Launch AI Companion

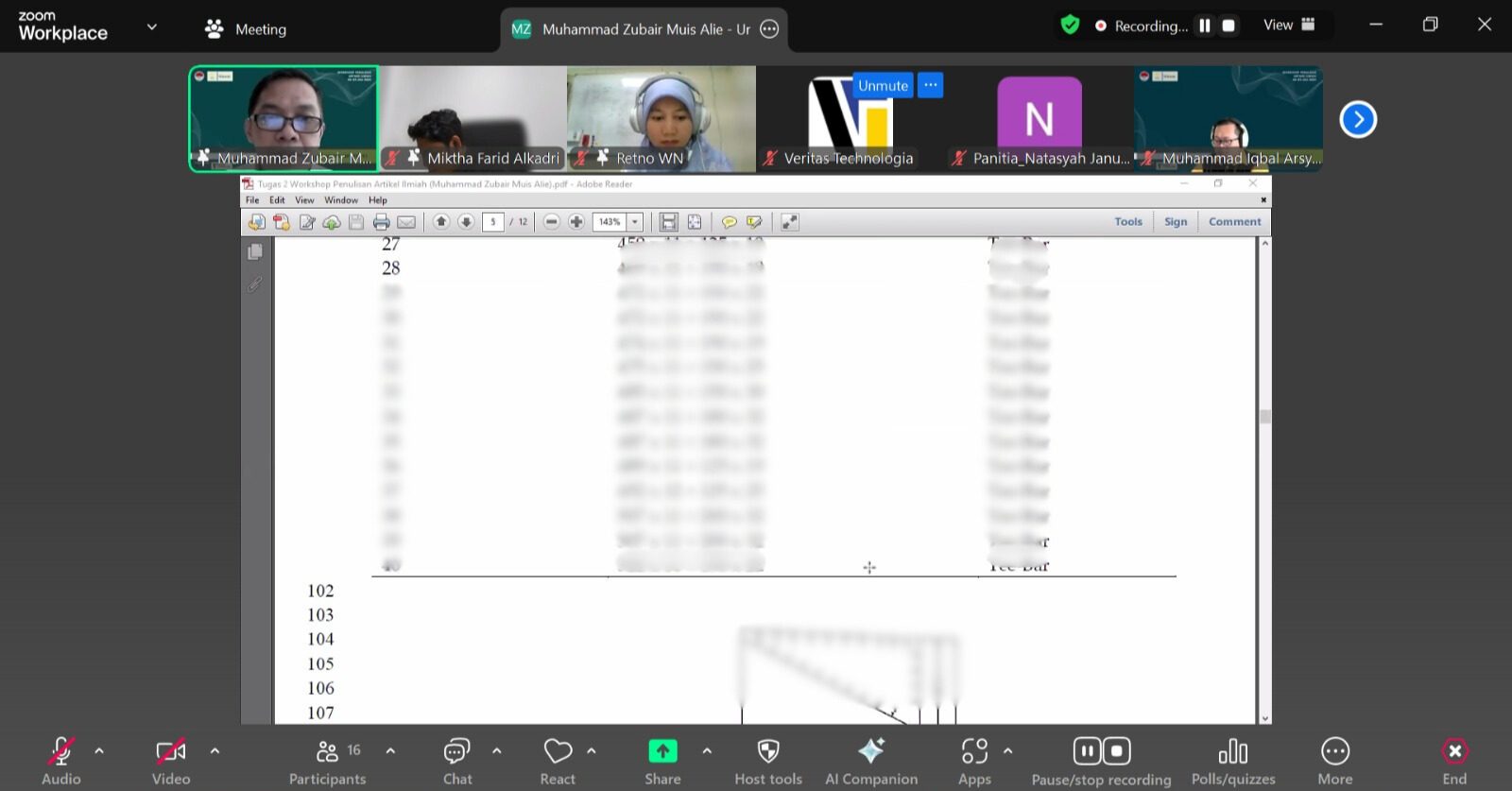[870, 751]
